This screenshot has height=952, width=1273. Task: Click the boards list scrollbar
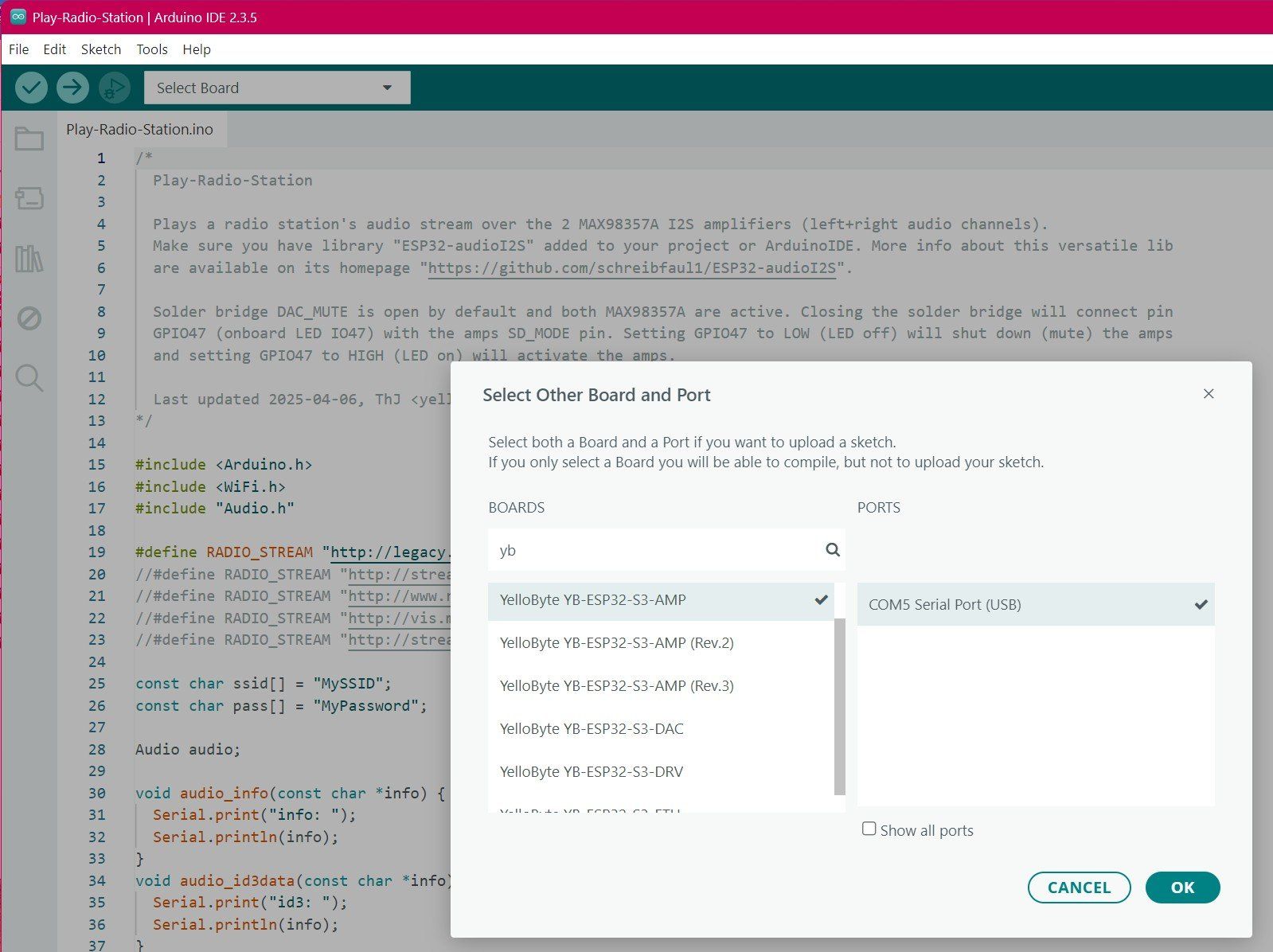tap(839, 705)
